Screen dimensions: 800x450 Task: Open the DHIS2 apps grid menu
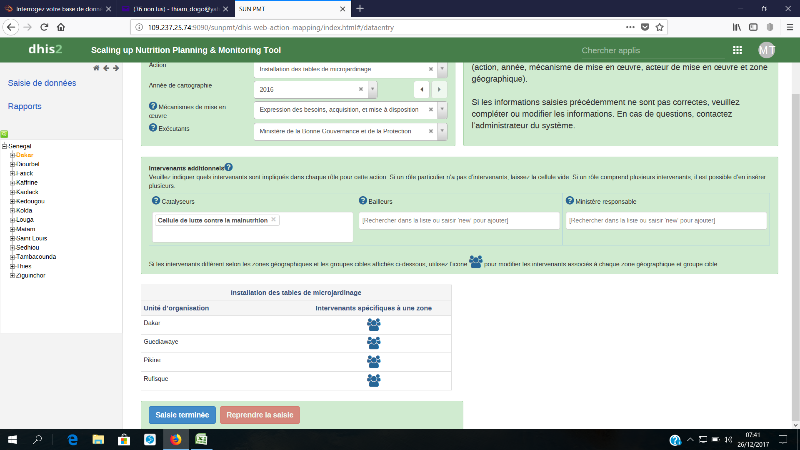coord(737,50)
